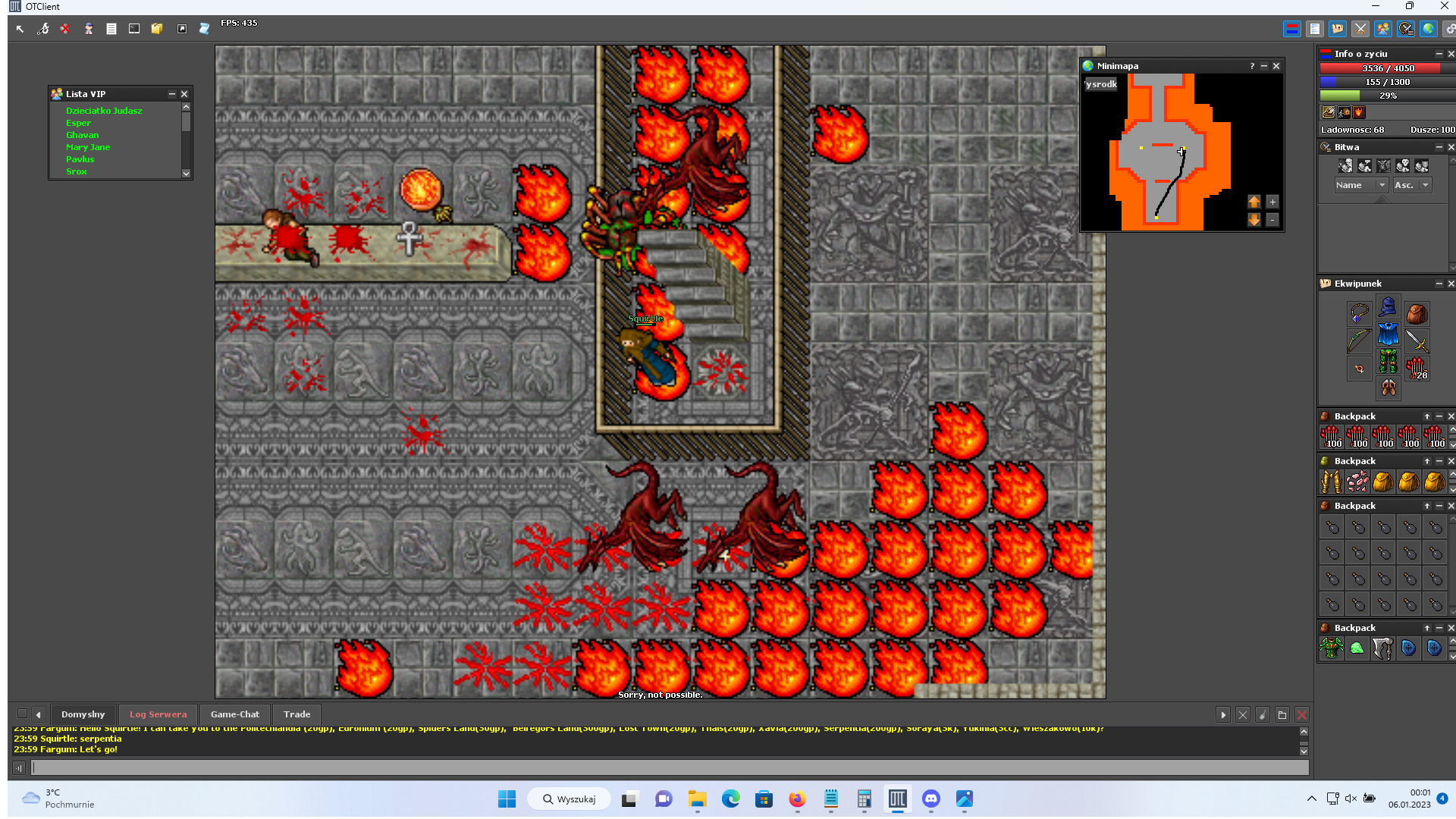
Task: Click minimap floor up arrow
Action: coord(1254,202)
